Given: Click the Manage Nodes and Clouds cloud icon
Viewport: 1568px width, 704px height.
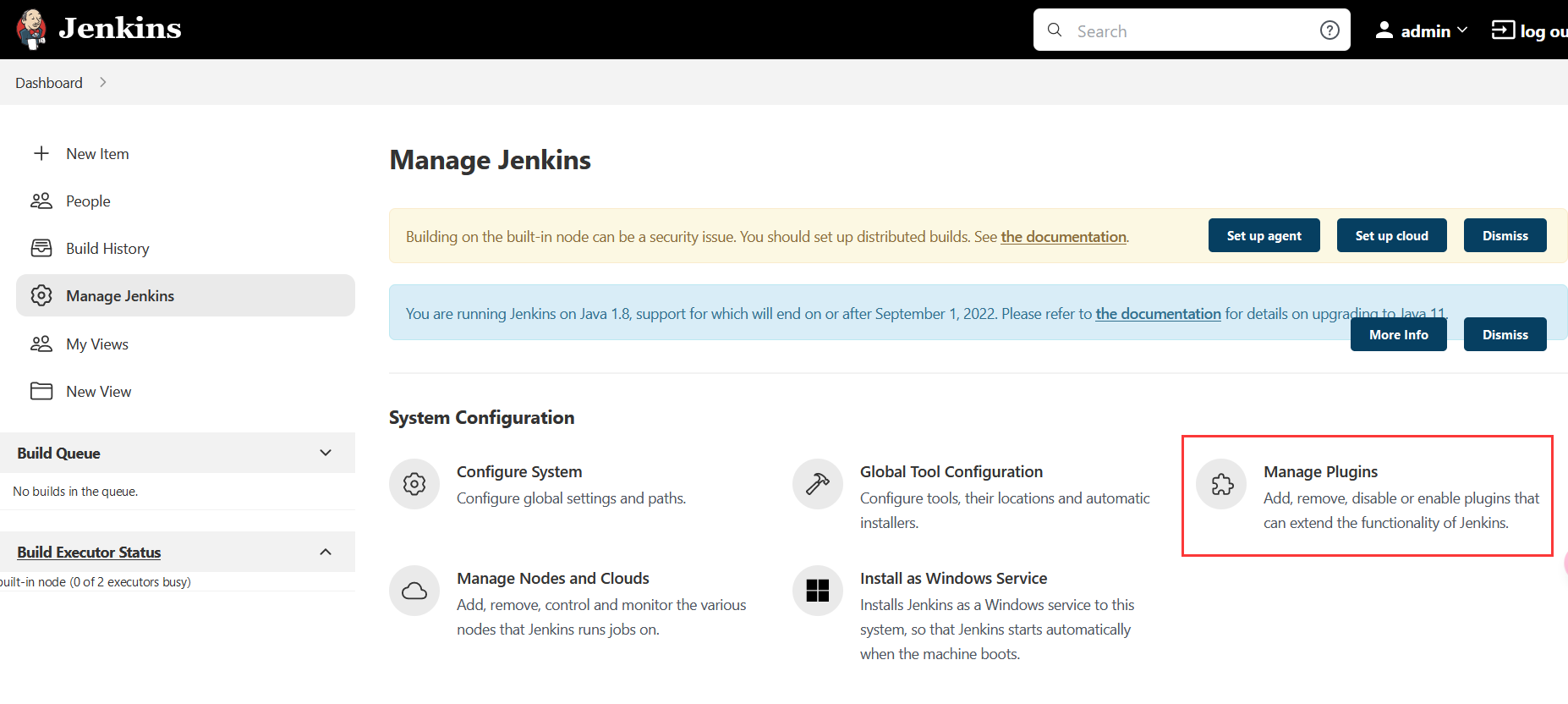Looking at the screenshot, I should 414,591.
